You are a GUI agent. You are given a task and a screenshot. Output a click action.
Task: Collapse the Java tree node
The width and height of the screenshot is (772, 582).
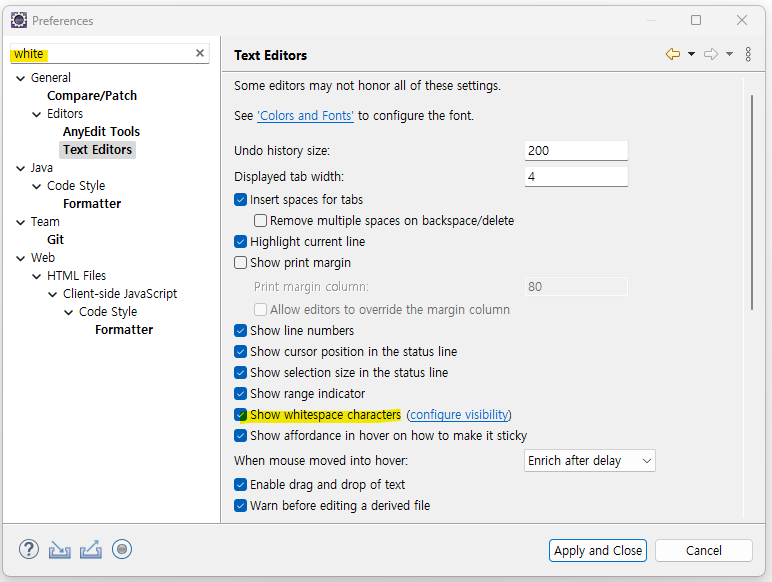[20, 168]
